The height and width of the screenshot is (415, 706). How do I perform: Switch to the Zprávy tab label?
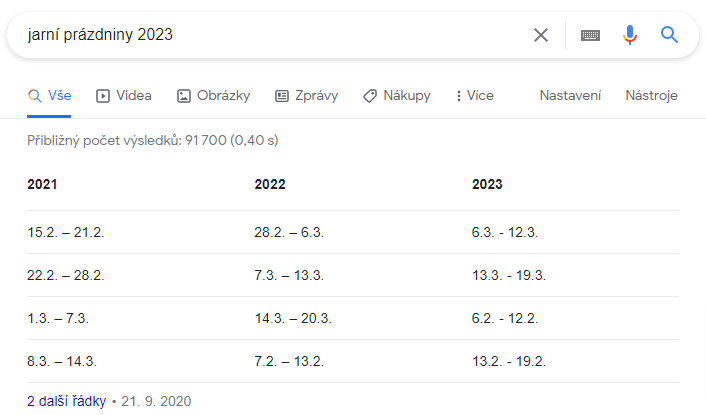(317, 95)
